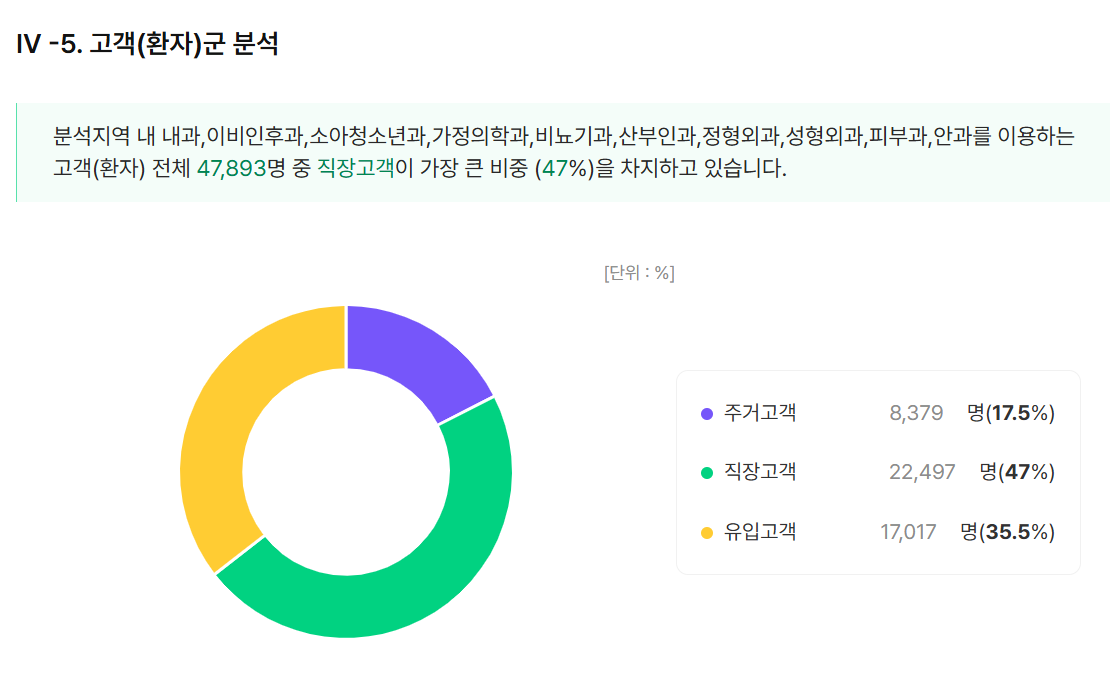The image size is (1110, 677).
Task: Click the [단위 : %] unit label
Action: coord(639,273)
